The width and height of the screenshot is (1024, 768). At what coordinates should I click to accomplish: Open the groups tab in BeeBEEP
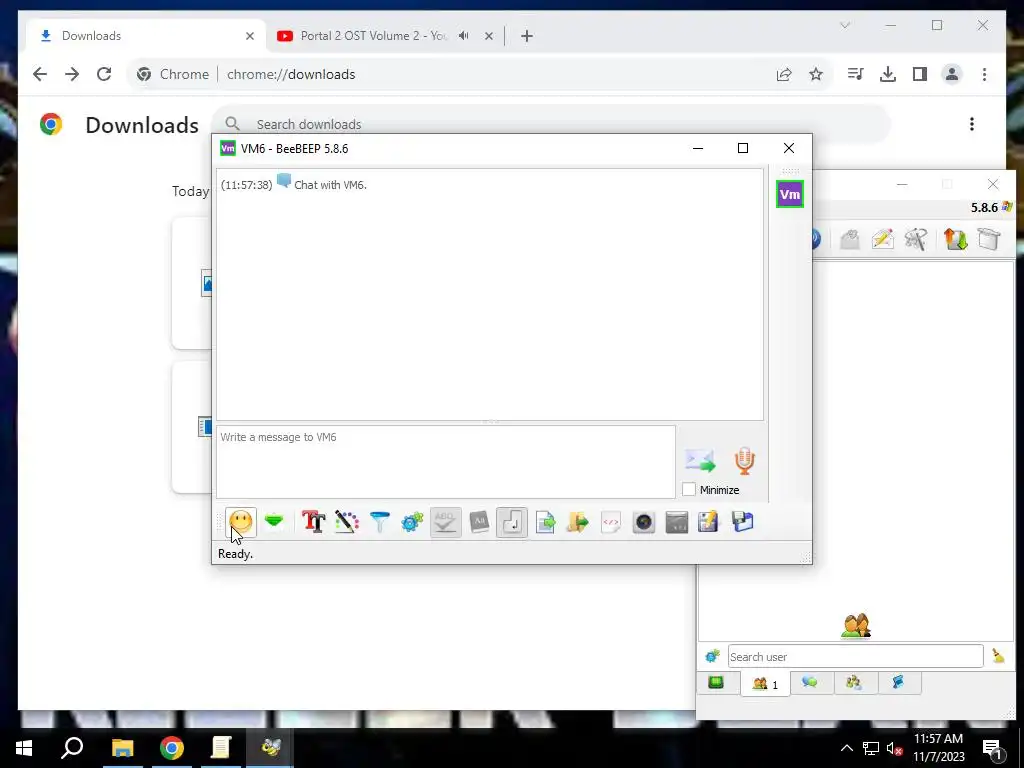[x=854, y=682]
